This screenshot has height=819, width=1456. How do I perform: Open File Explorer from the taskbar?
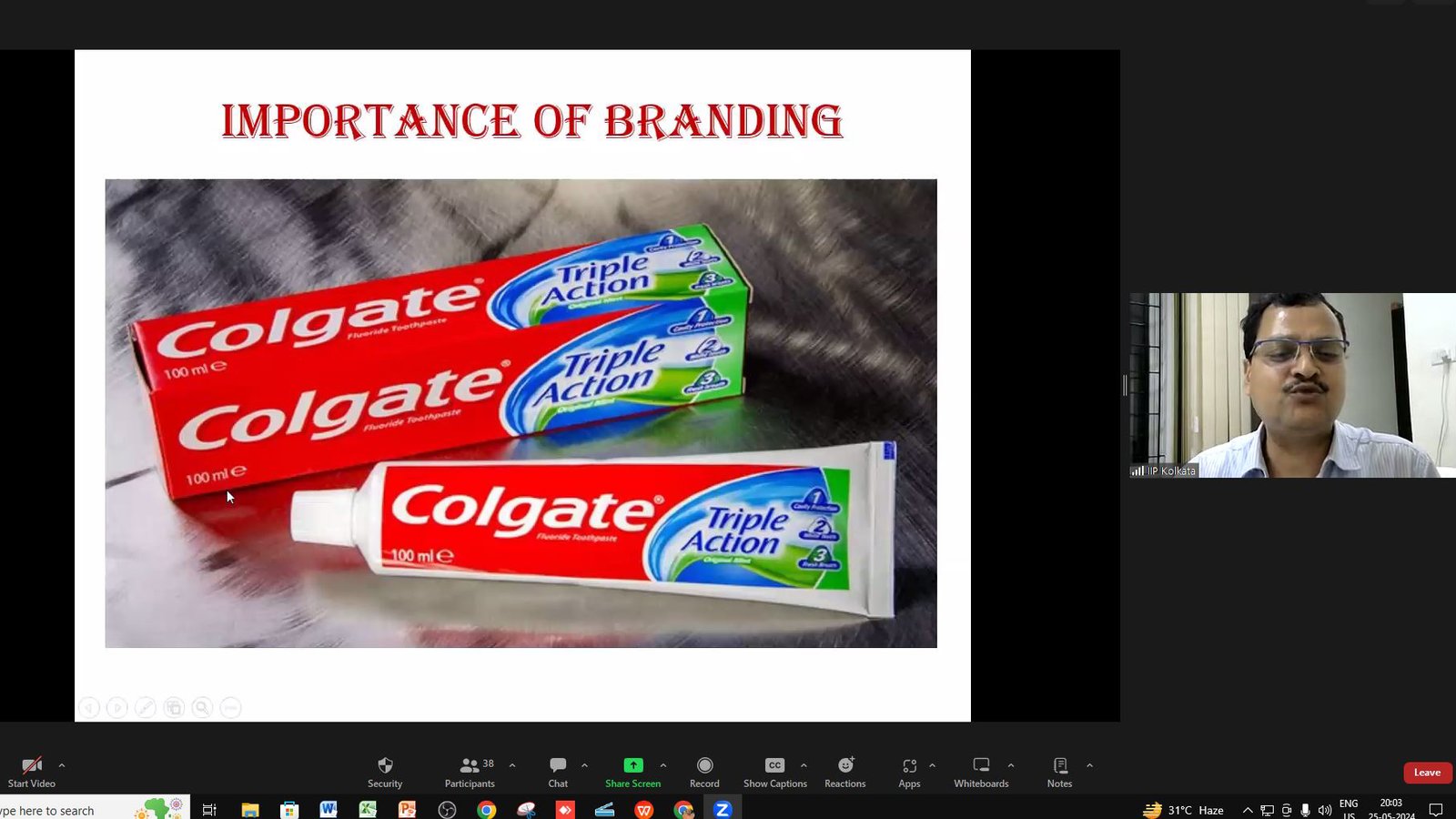click(250, 810)
